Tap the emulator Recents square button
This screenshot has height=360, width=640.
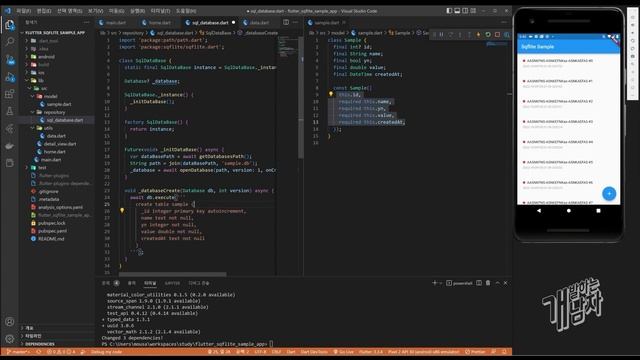tap(598, 211)
